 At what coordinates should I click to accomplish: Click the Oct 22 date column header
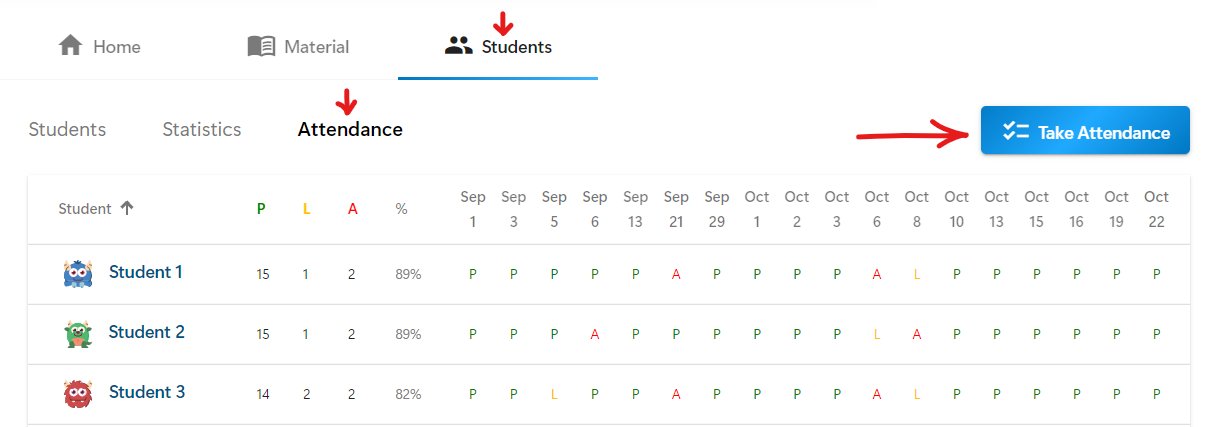point(1156,209)
